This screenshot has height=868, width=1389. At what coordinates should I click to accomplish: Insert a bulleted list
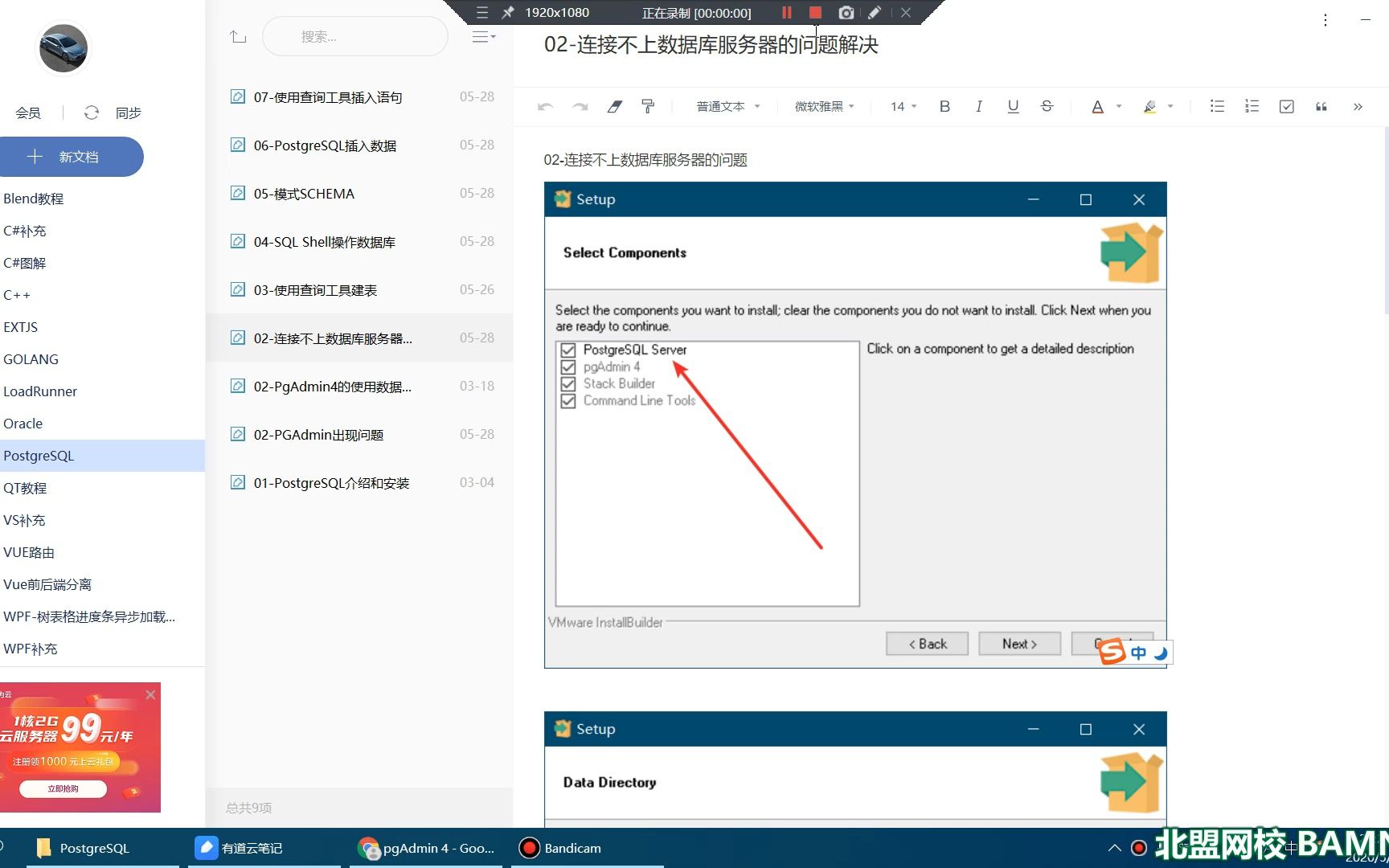[1217, 106]
